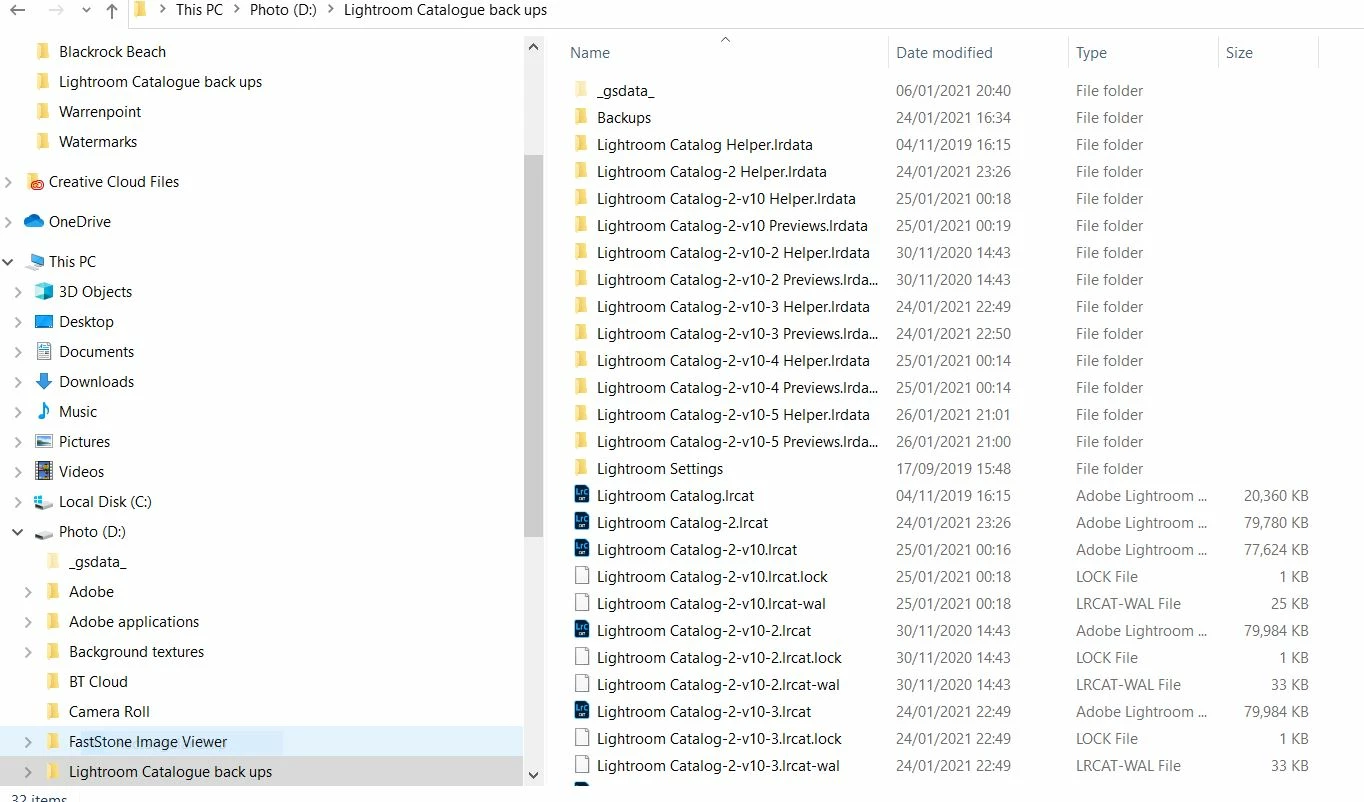1364x802 pixels.
Task: Open the recent locations dropdown arrow
Action: 84,11
